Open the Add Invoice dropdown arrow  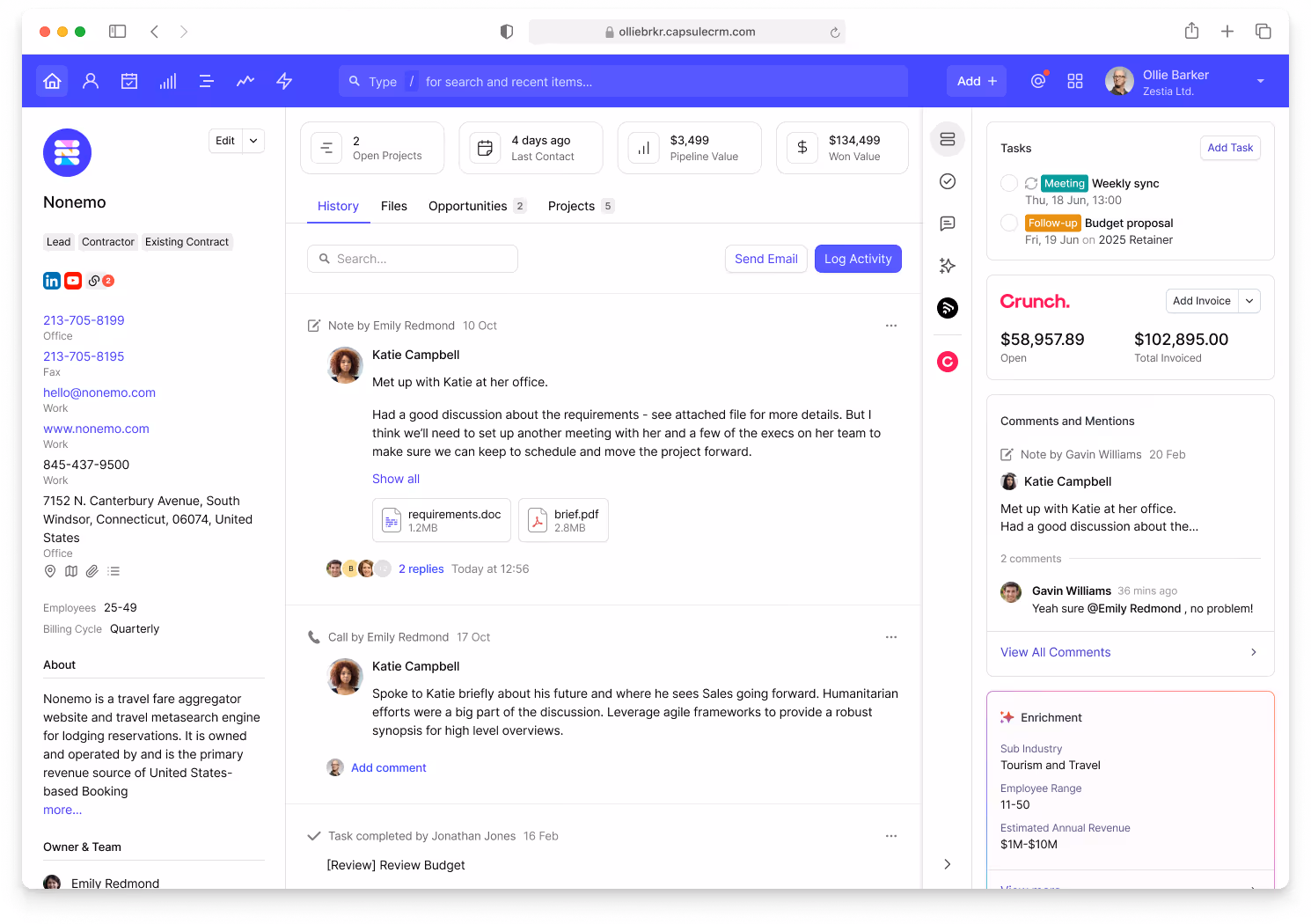1249,301
